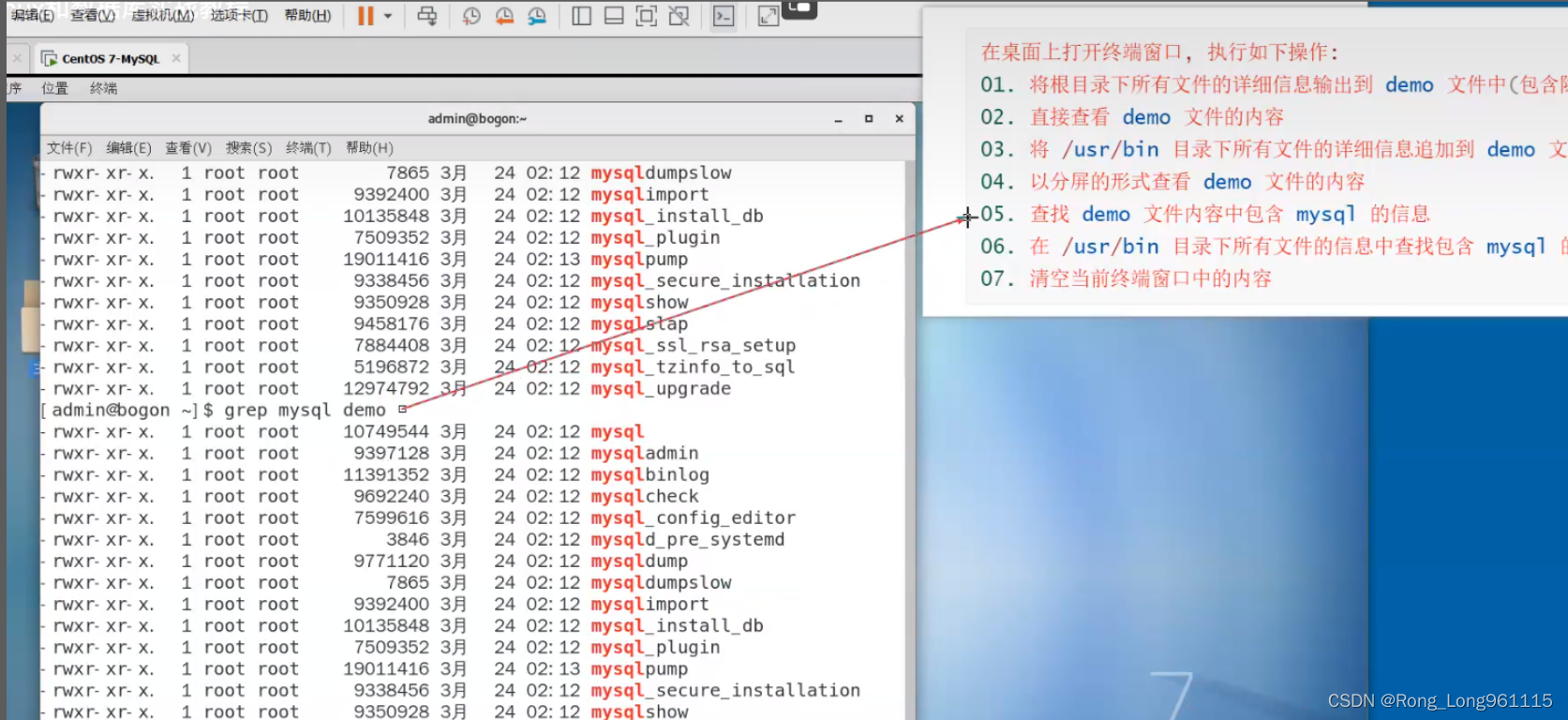Image resolution: width=1568 pixels, height=720 pixels.
Task: Pause the virtual machine with the orange pause icon
Action: click(x=366, y=16)
